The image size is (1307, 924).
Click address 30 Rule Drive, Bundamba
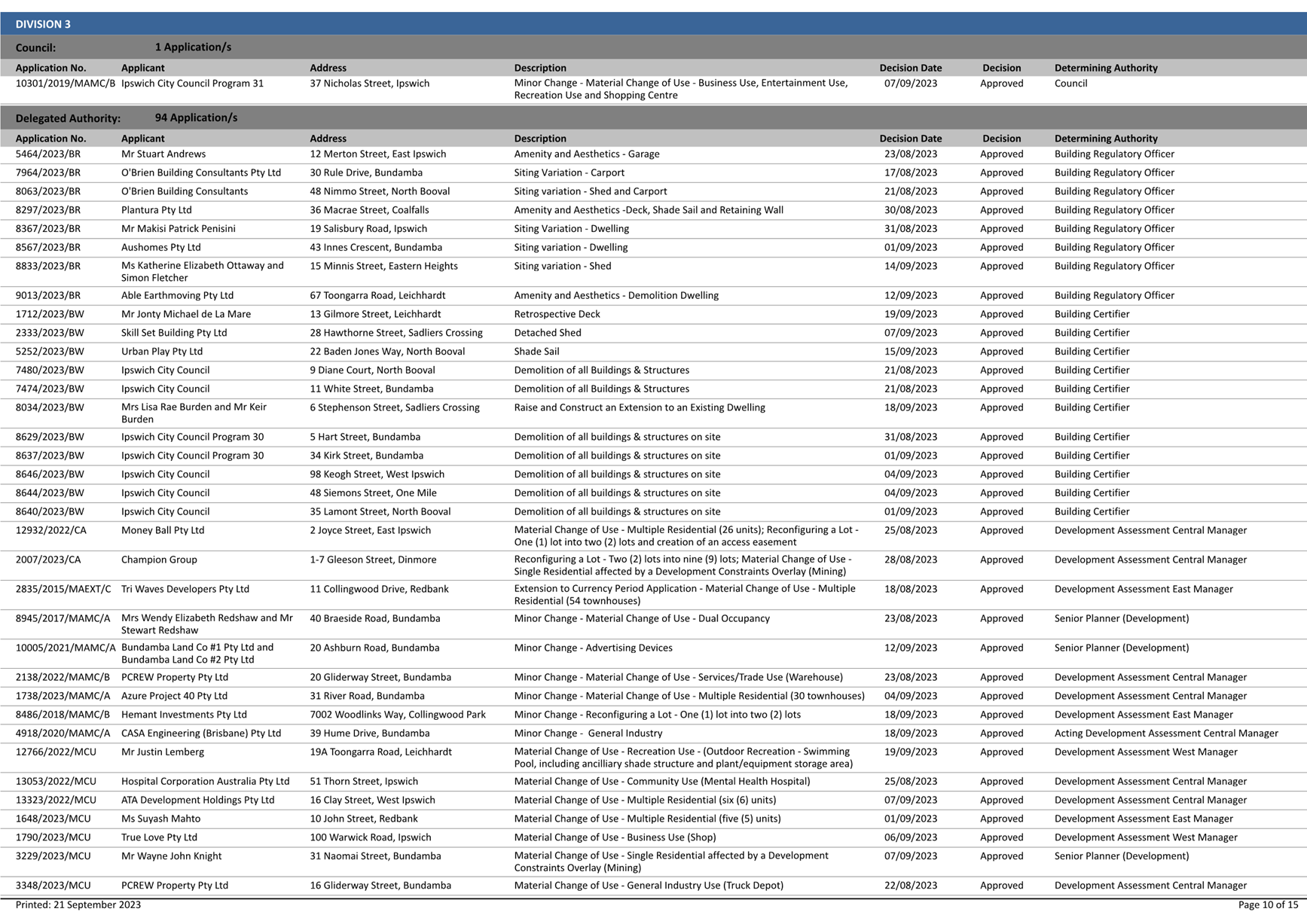[366, 173]
